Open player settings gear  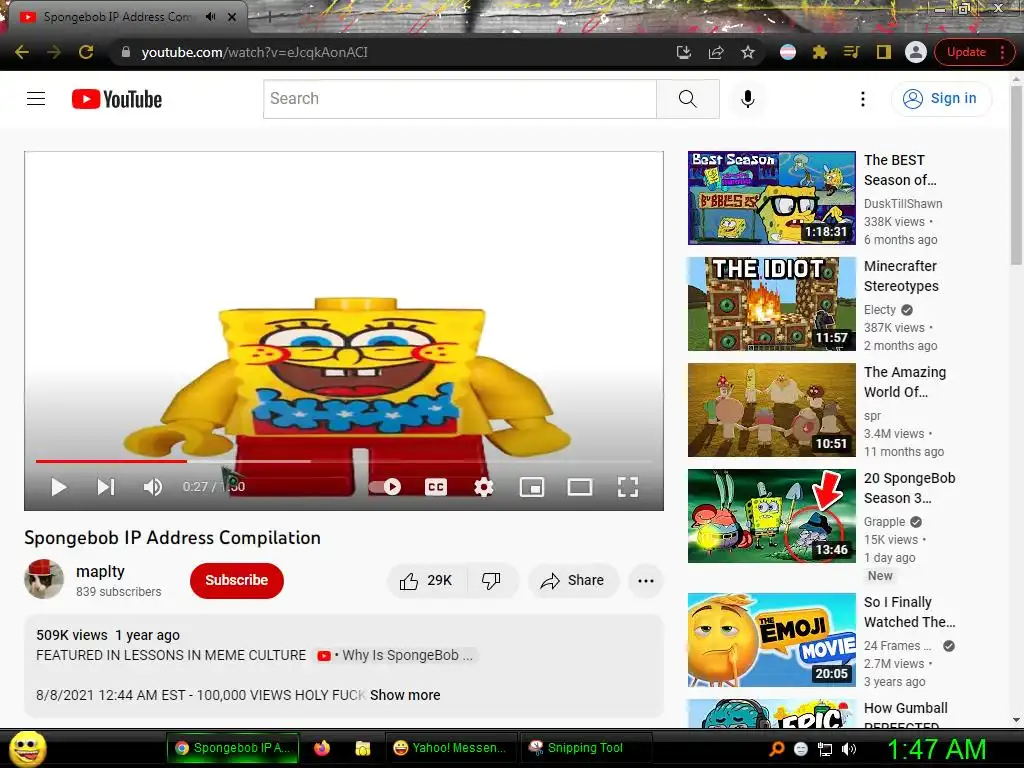click(x=484, y=487)
